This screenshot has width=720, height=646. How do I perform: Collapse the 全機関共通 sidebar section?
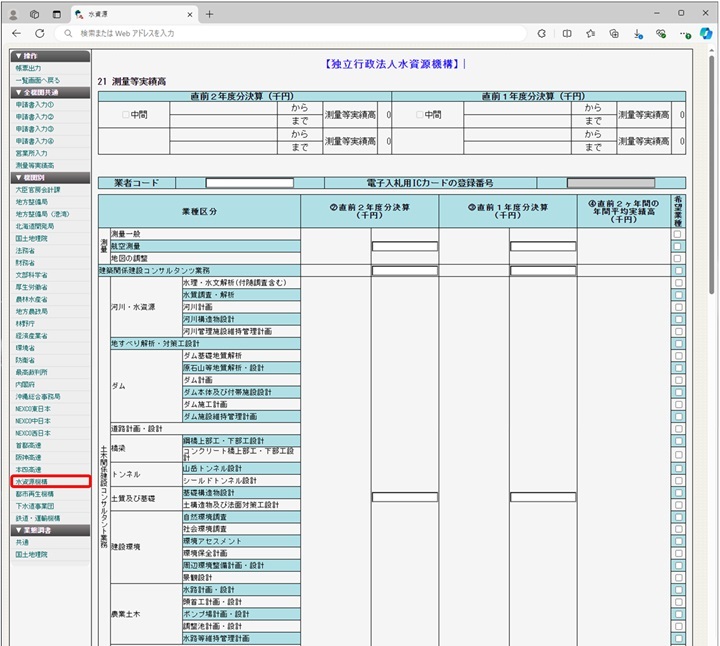(x=50, y=92)
